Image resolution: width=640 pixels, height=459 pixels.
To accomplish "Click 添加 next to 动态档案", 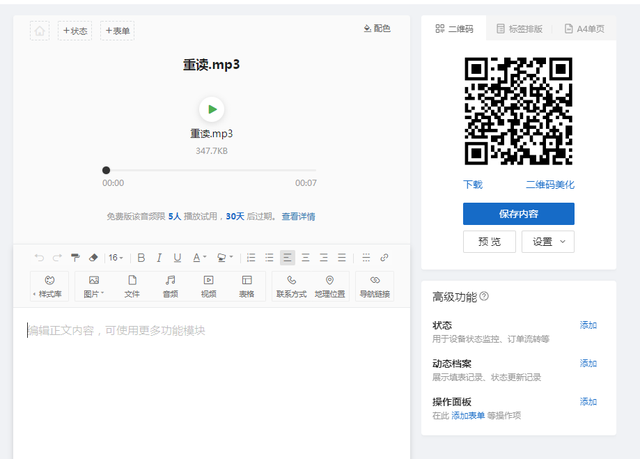I will coord(588,364).
